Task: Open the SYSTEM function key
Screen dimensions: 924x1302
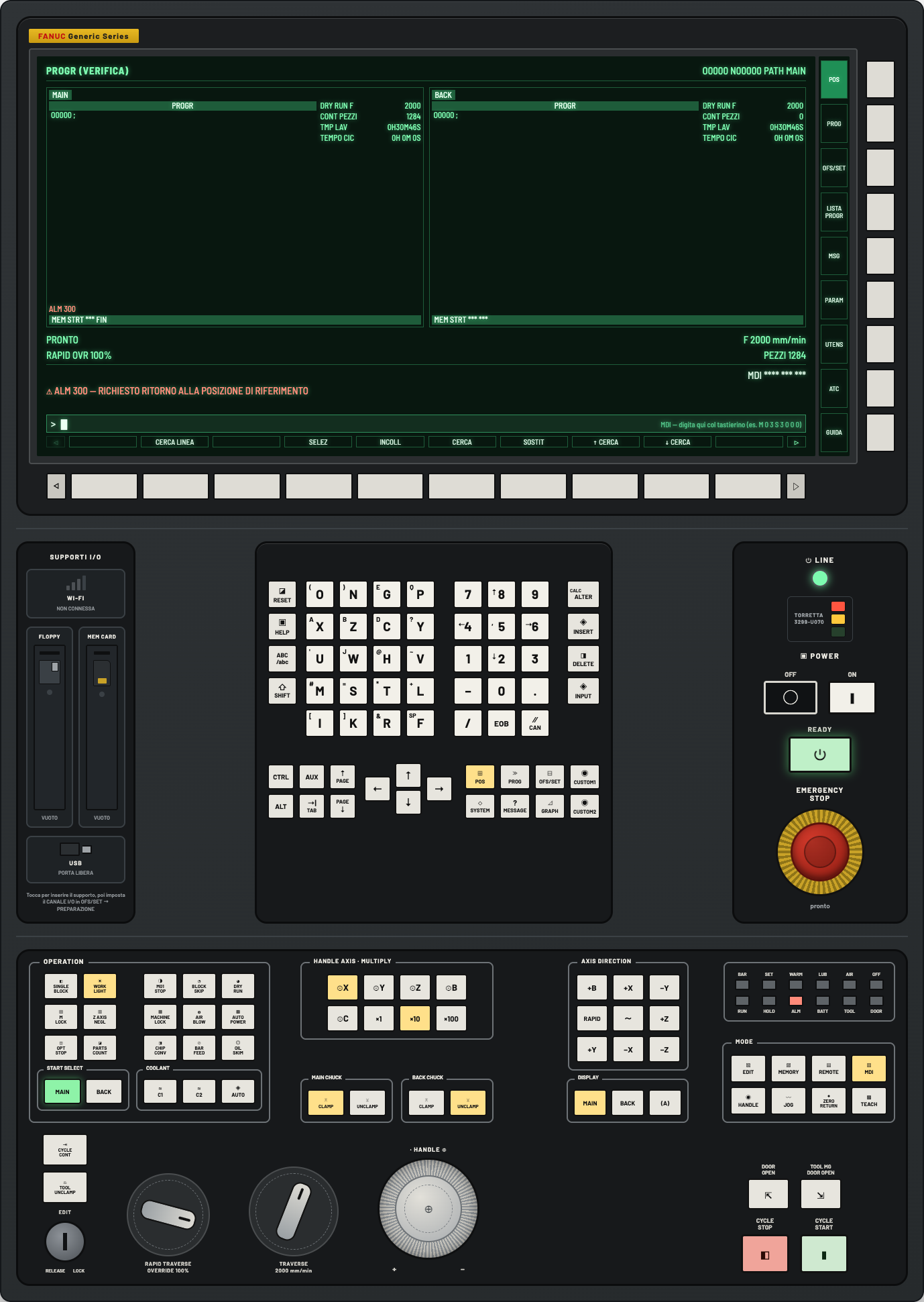Action: 480,806
